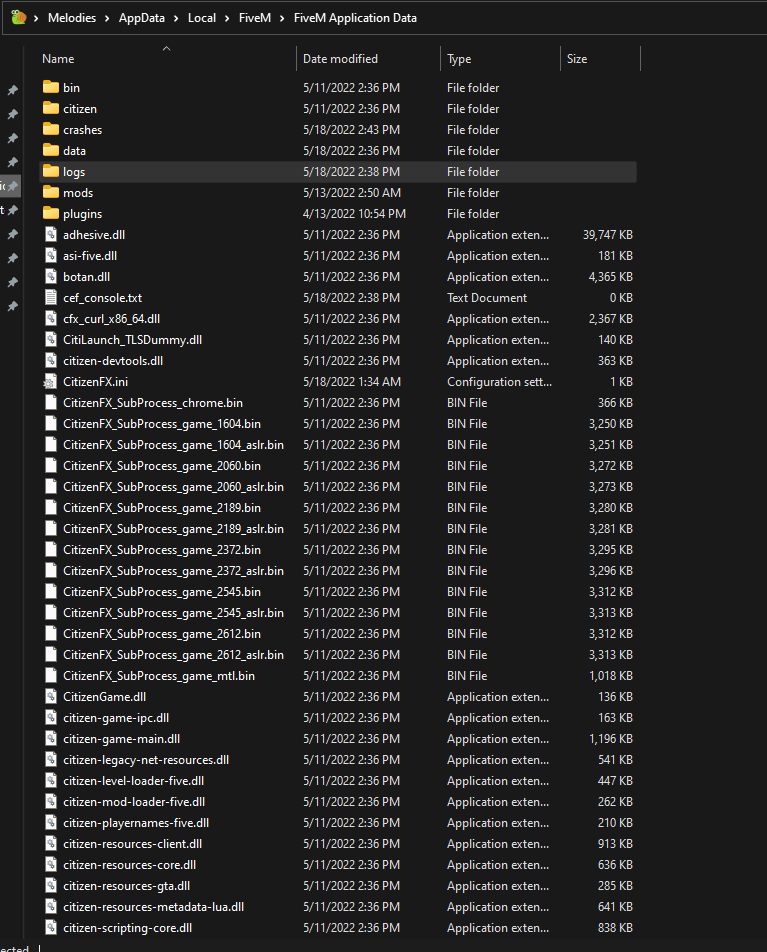Navigate to Local in the breadcrumb
This screenshot has width=767, height=952.
click(x=202, y=18)
